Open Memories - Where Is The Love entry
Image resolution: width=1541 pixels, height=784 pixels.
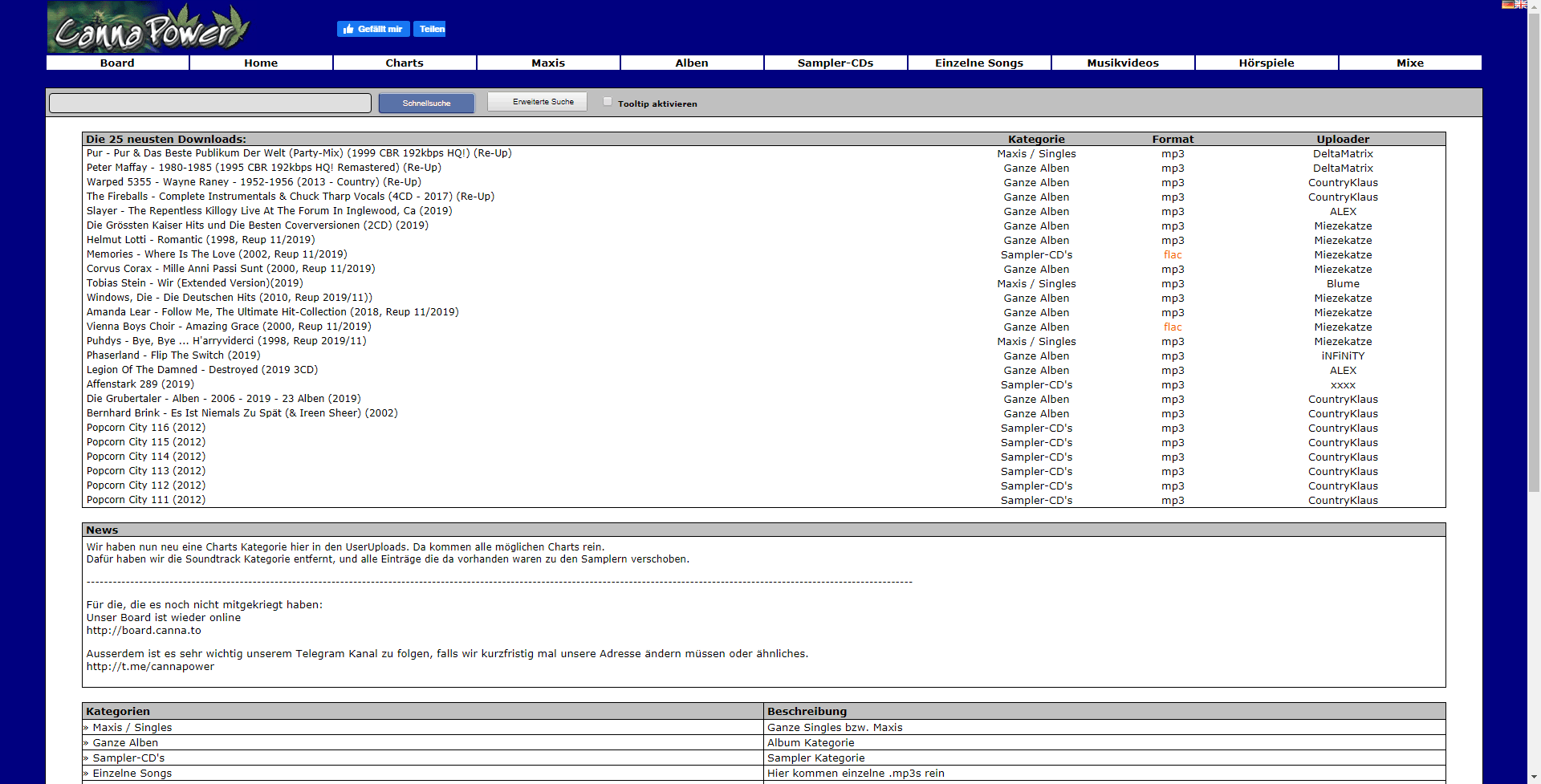[x=217, y=254]
